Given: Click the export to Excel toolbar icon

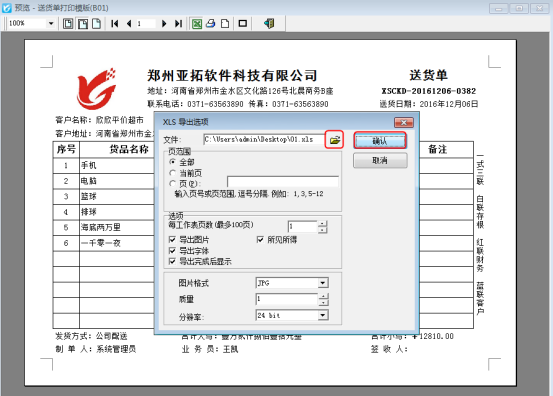Looking at the screenshot, I should click(197, 24).
